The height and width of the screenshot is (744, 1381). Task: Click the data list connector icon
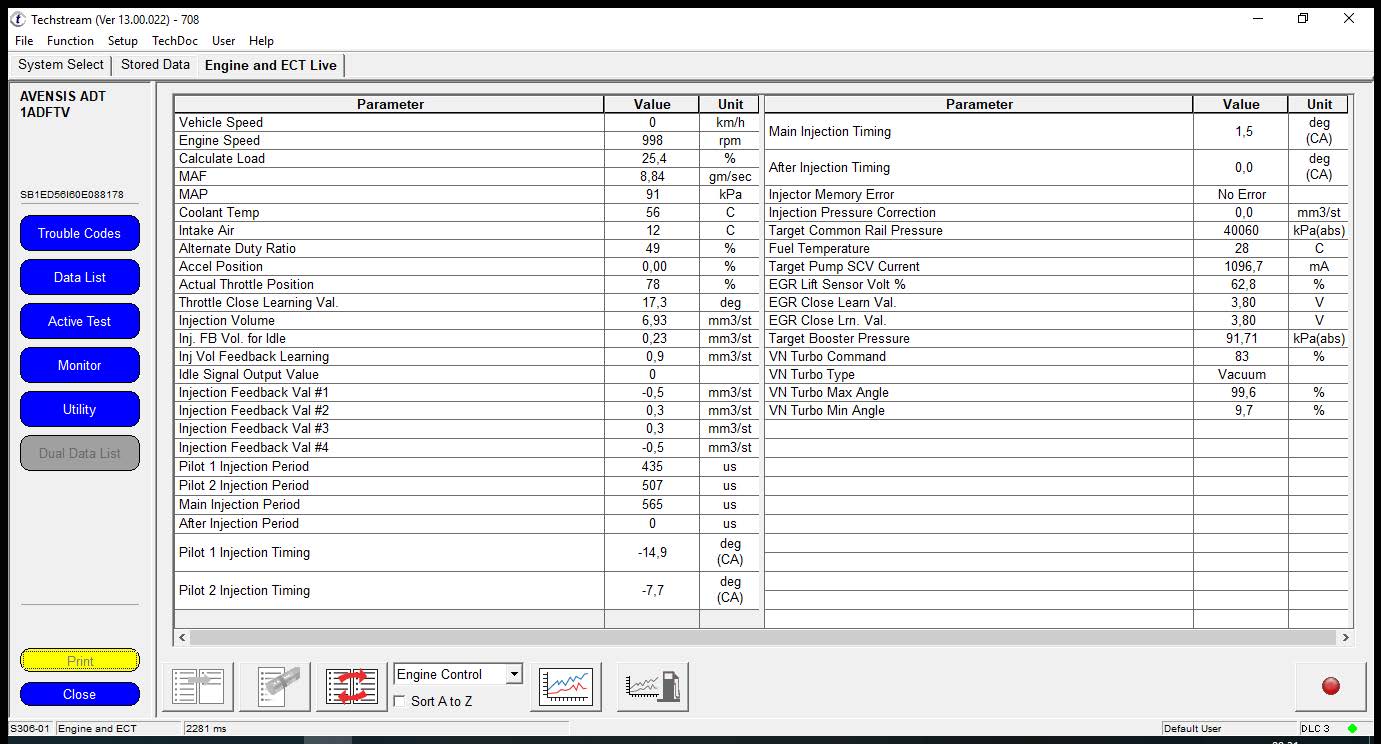pos(274,685)
